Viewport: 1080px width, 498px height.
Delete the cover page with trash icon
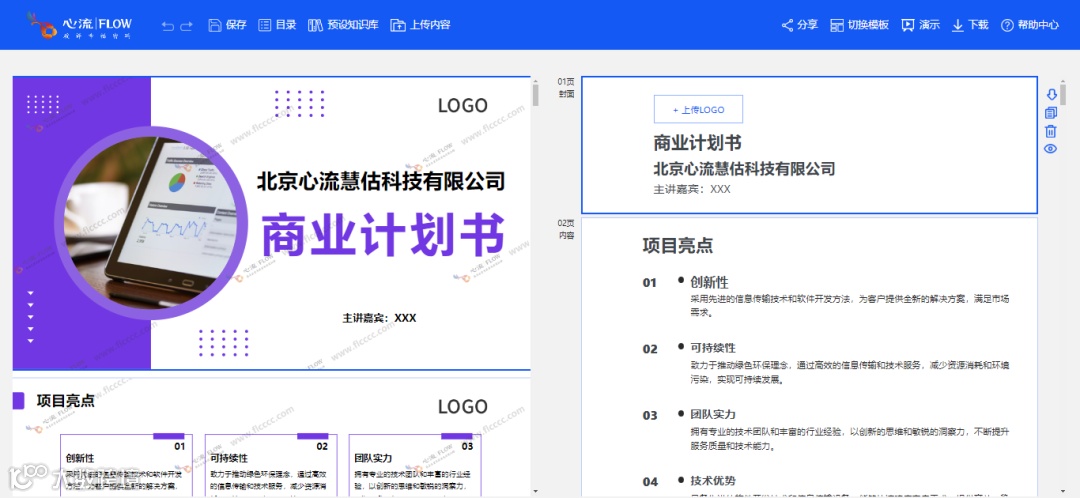(x=1051, y=132)
